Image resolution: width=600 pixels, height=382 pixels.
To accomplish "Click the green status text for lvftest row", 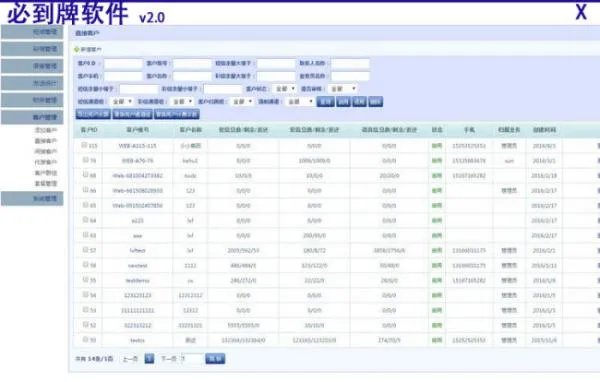I will (437, 250).
